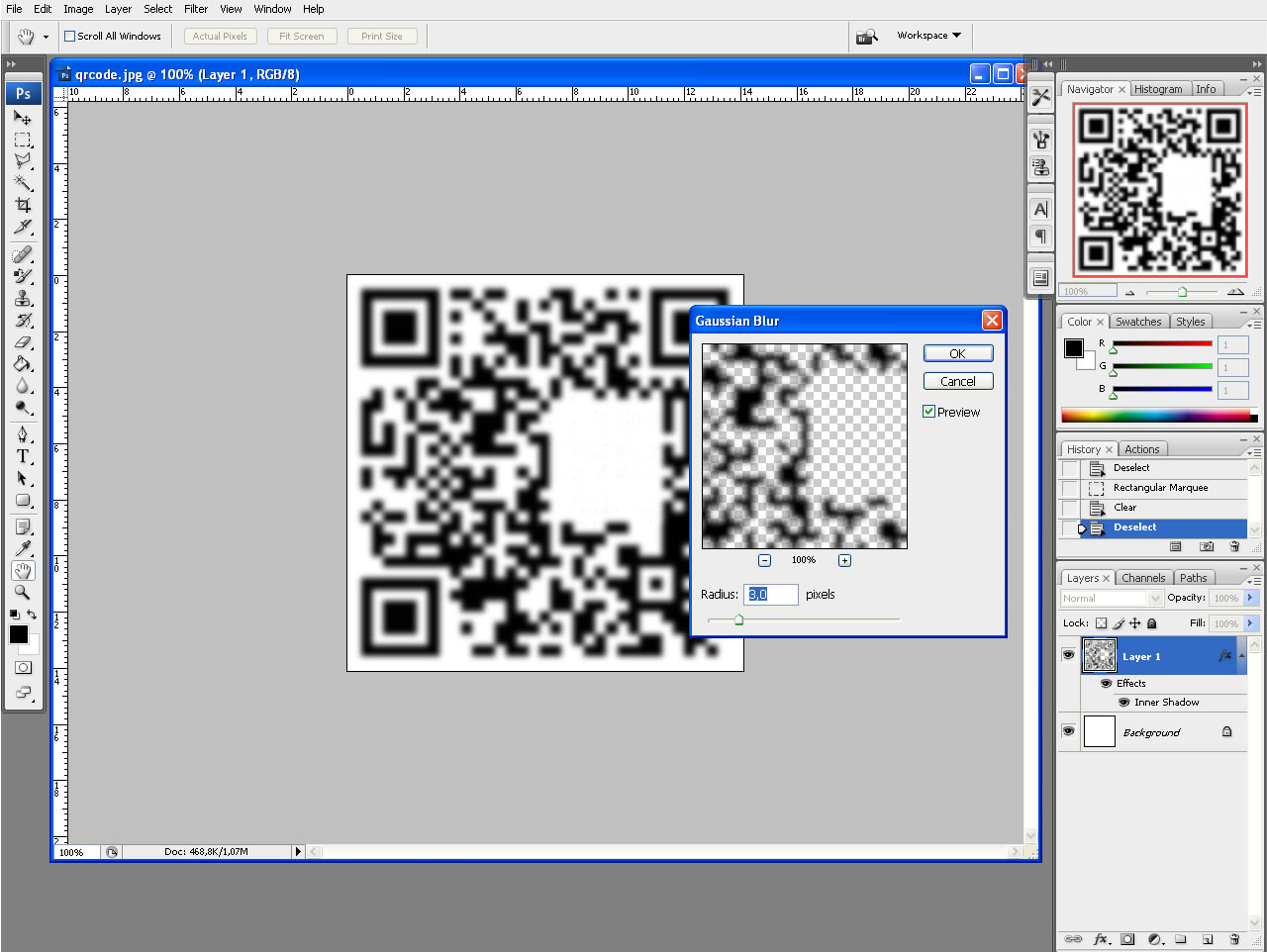This screenshot has height=952, width=1267.
Task: Open the Filter menu
Action: point(196,9)
